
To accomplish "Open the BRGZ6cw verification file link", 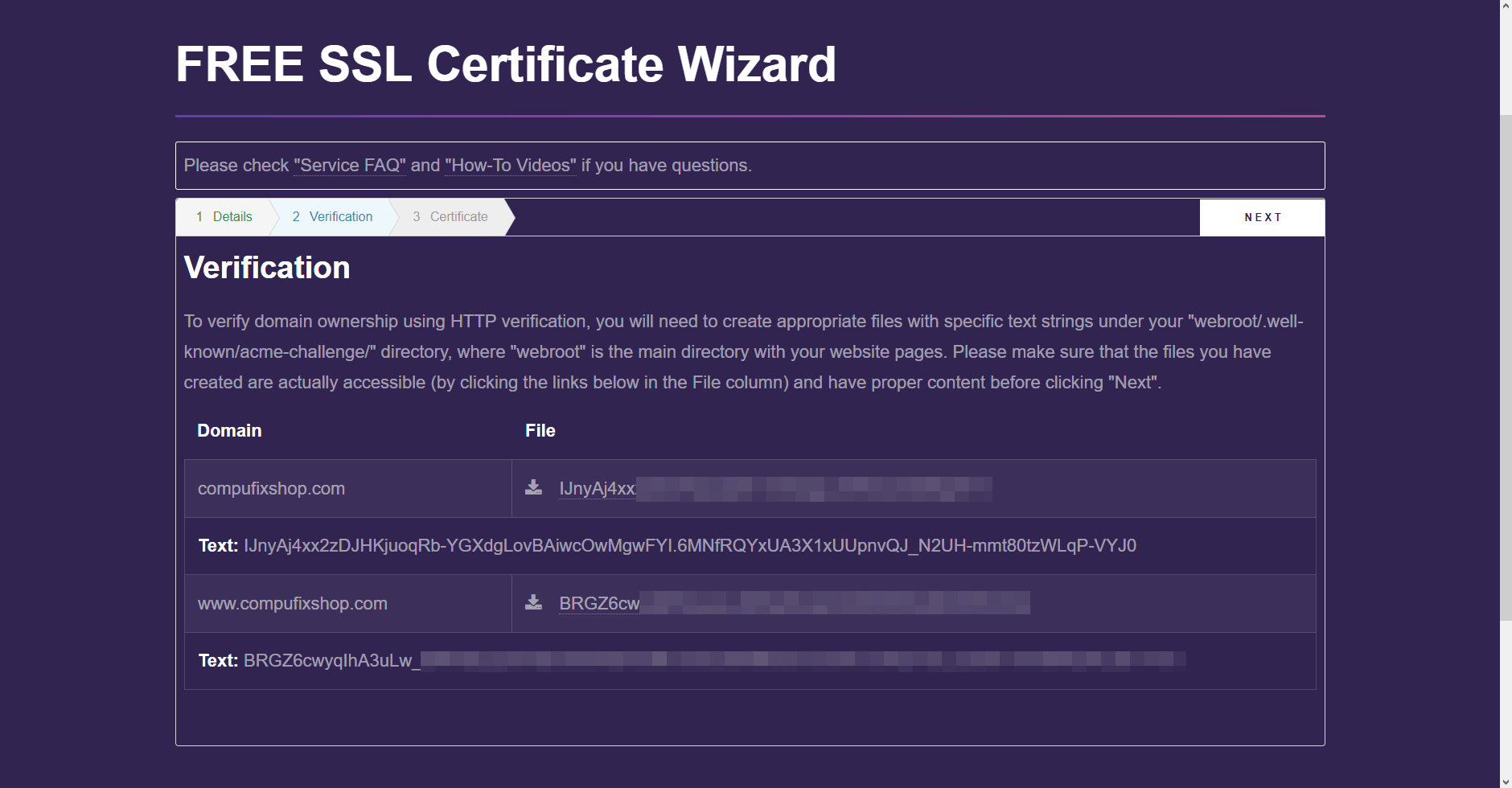I will 795,603.
